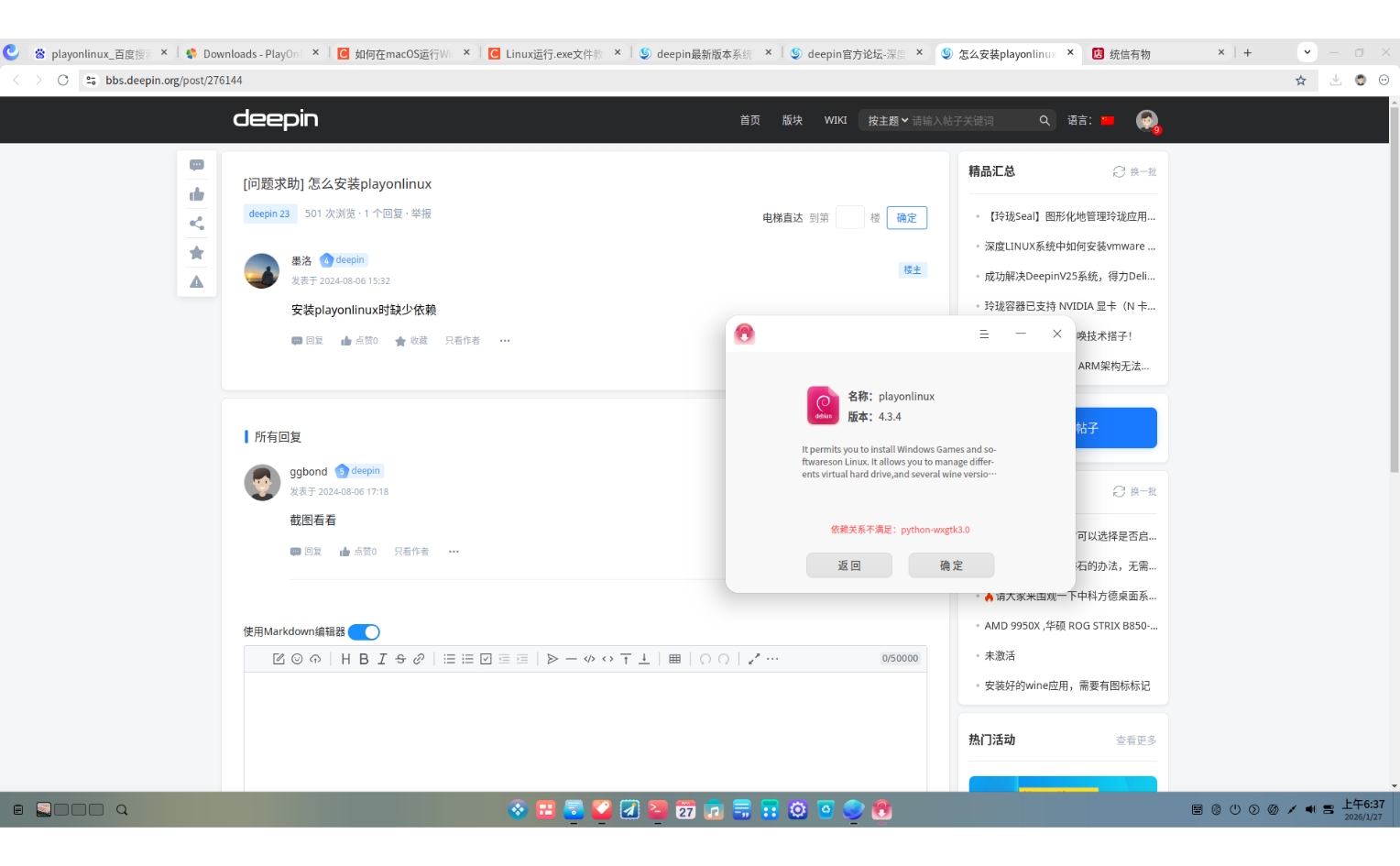Open WIKI in the forum navigation
1400x866 pixels.
836,120
